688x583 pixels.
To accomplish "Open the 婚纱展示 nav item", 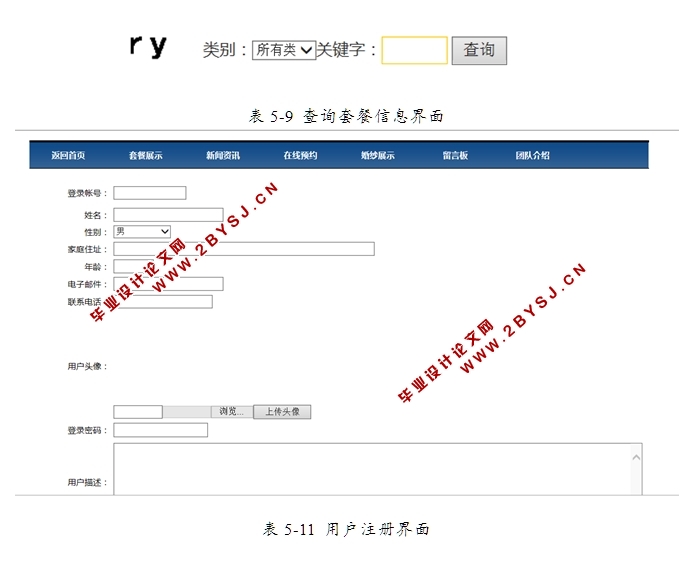I will [378, 155].
